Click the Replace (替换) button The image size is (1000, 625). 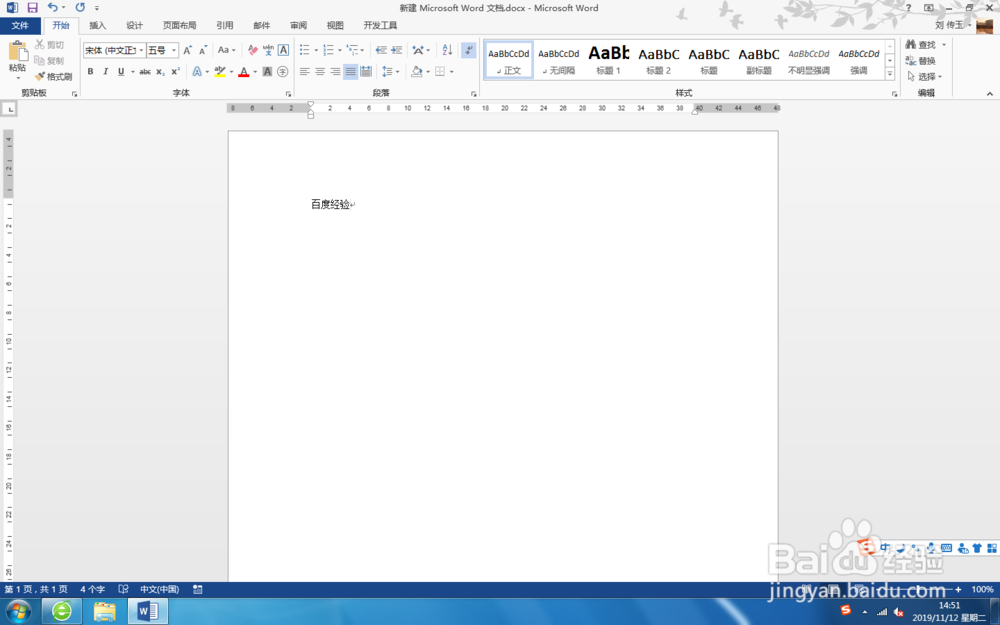[920, 61]
